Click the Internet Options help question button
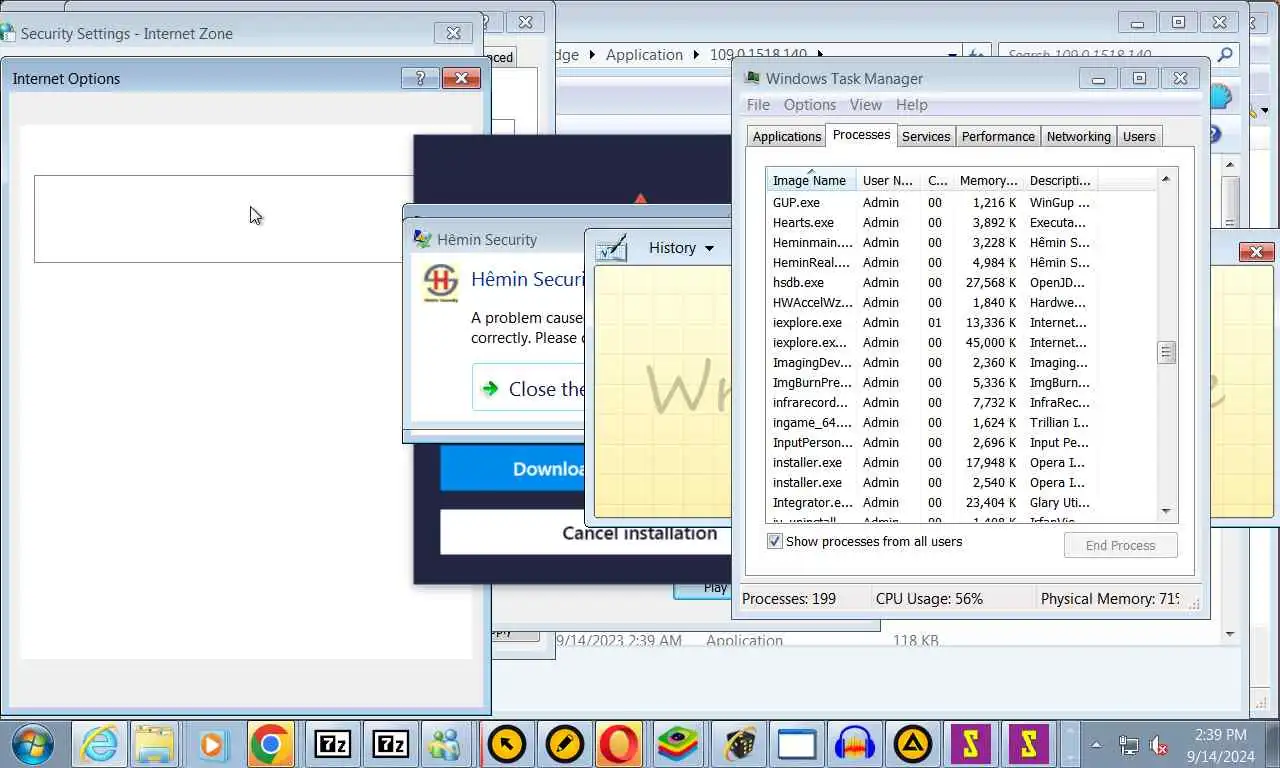 pos(420,78)
